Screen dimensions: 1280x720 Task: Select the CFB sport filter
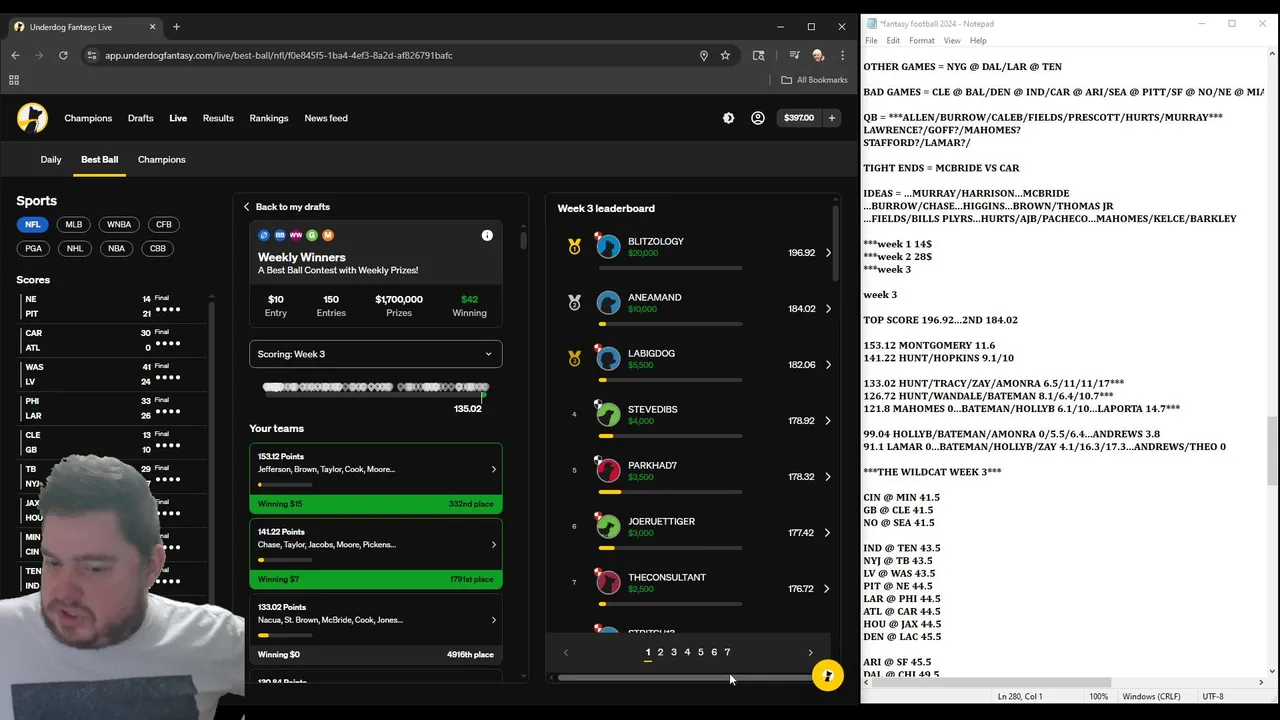(164, 225)
